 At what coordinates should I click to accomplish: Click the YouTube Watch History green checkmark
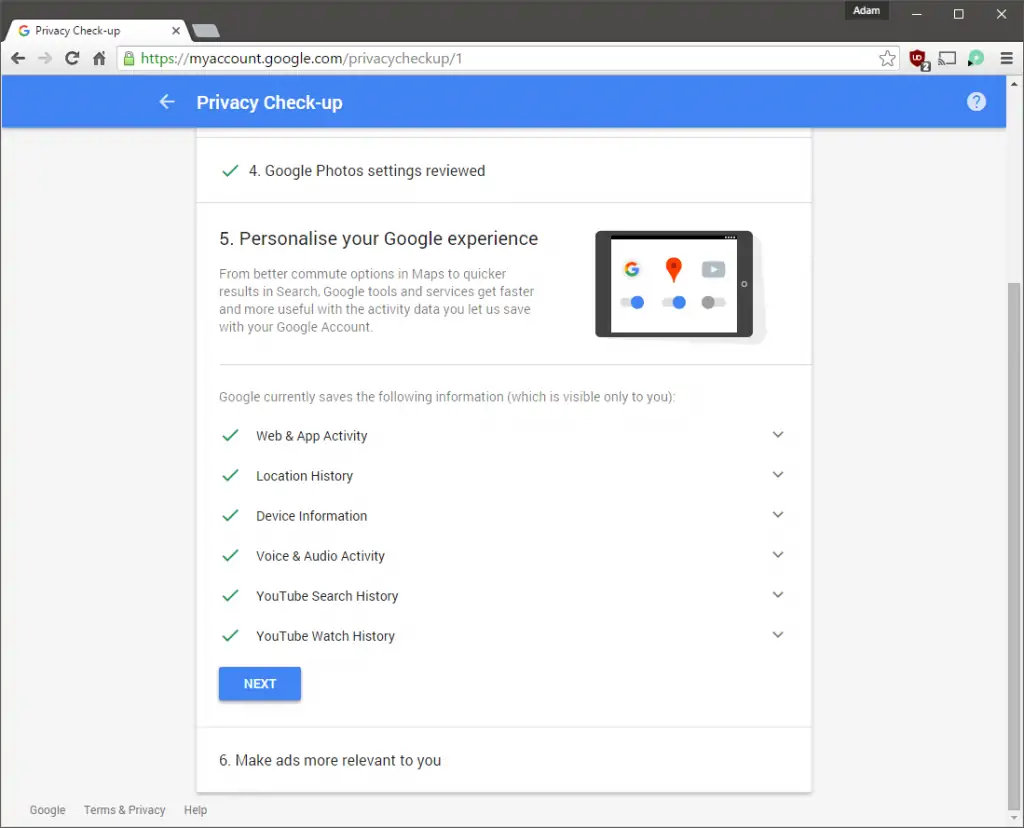(x=231, y=635)
